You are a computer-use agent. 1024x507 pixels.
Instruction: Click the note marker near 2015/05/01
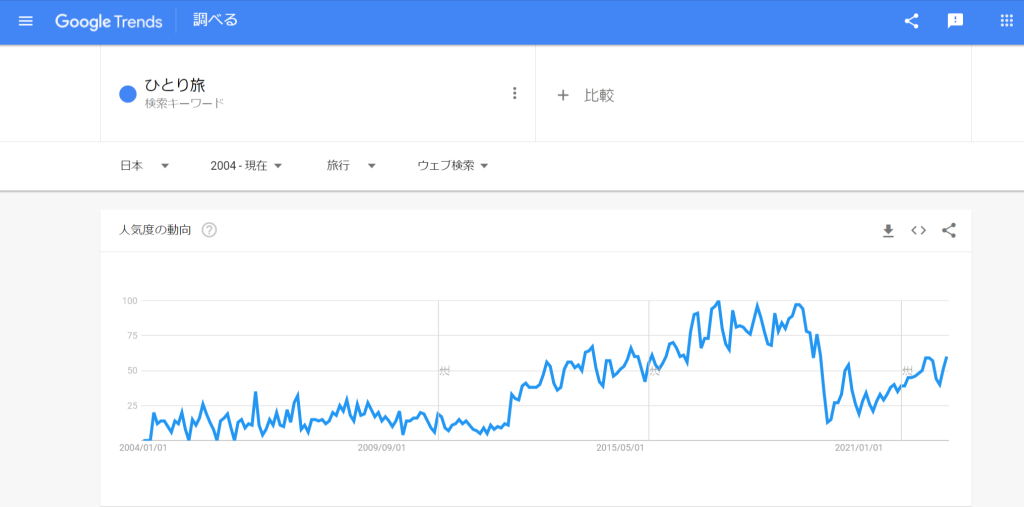pyautogui.click(x=655, y=371)
